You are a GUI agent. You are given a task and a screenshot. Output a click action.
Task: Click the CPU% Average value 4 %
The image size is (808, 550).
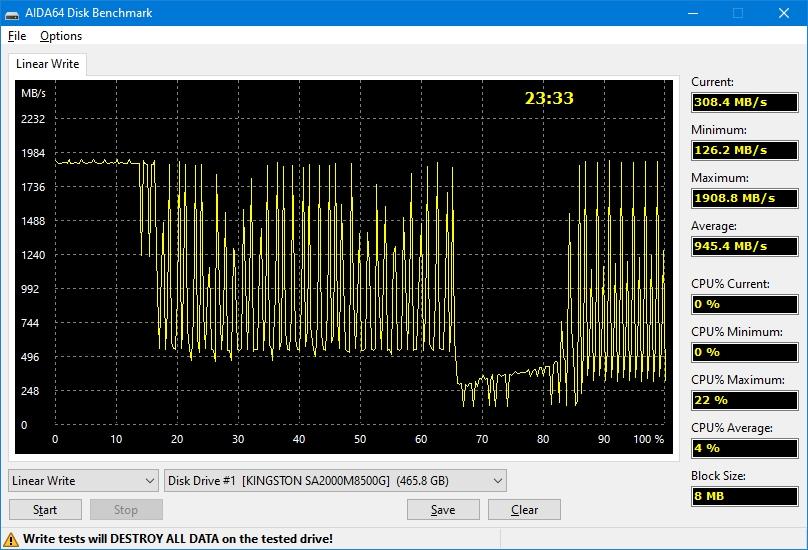click(x=745, y=448)
